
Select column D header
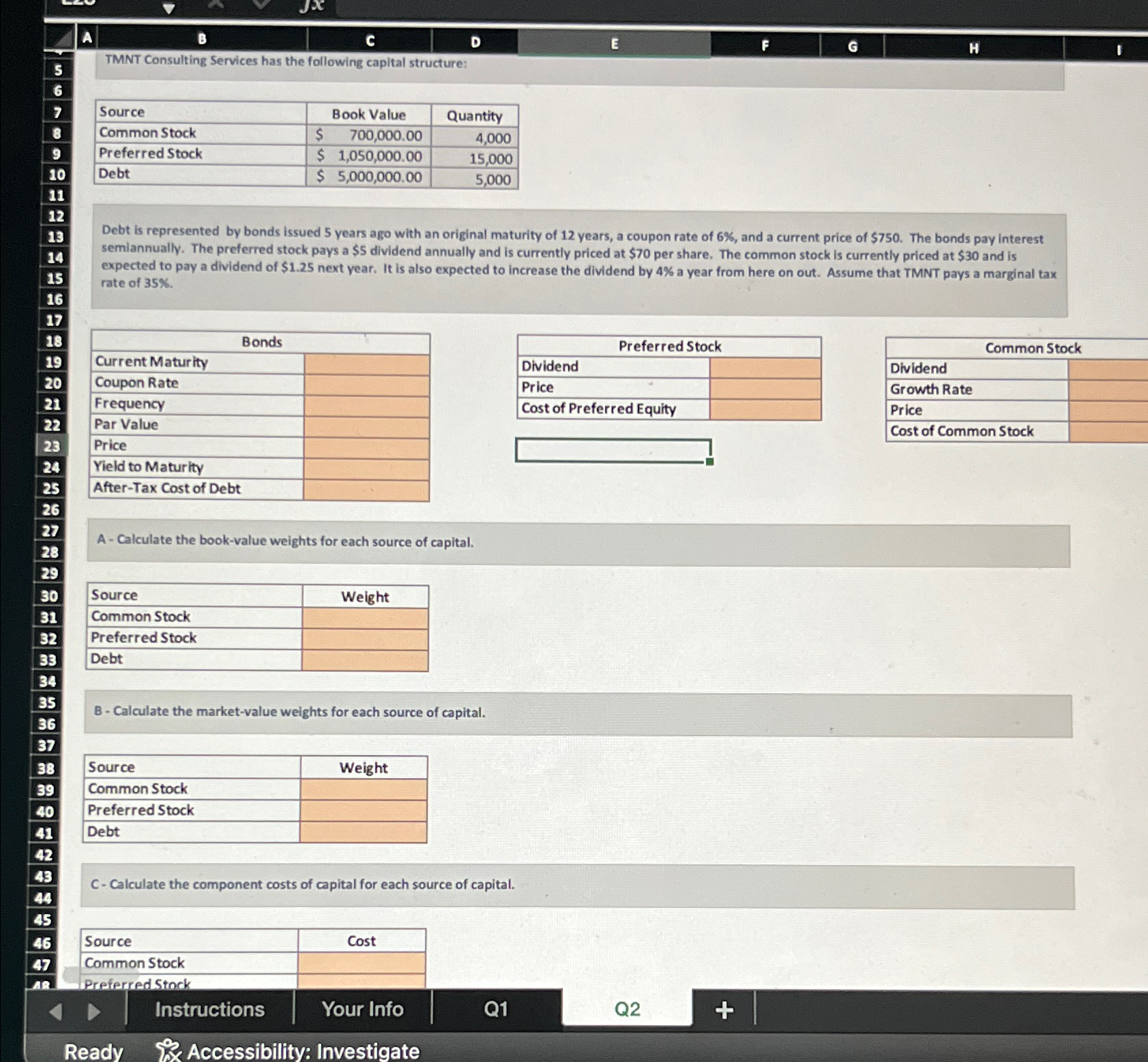pos(475,42)
